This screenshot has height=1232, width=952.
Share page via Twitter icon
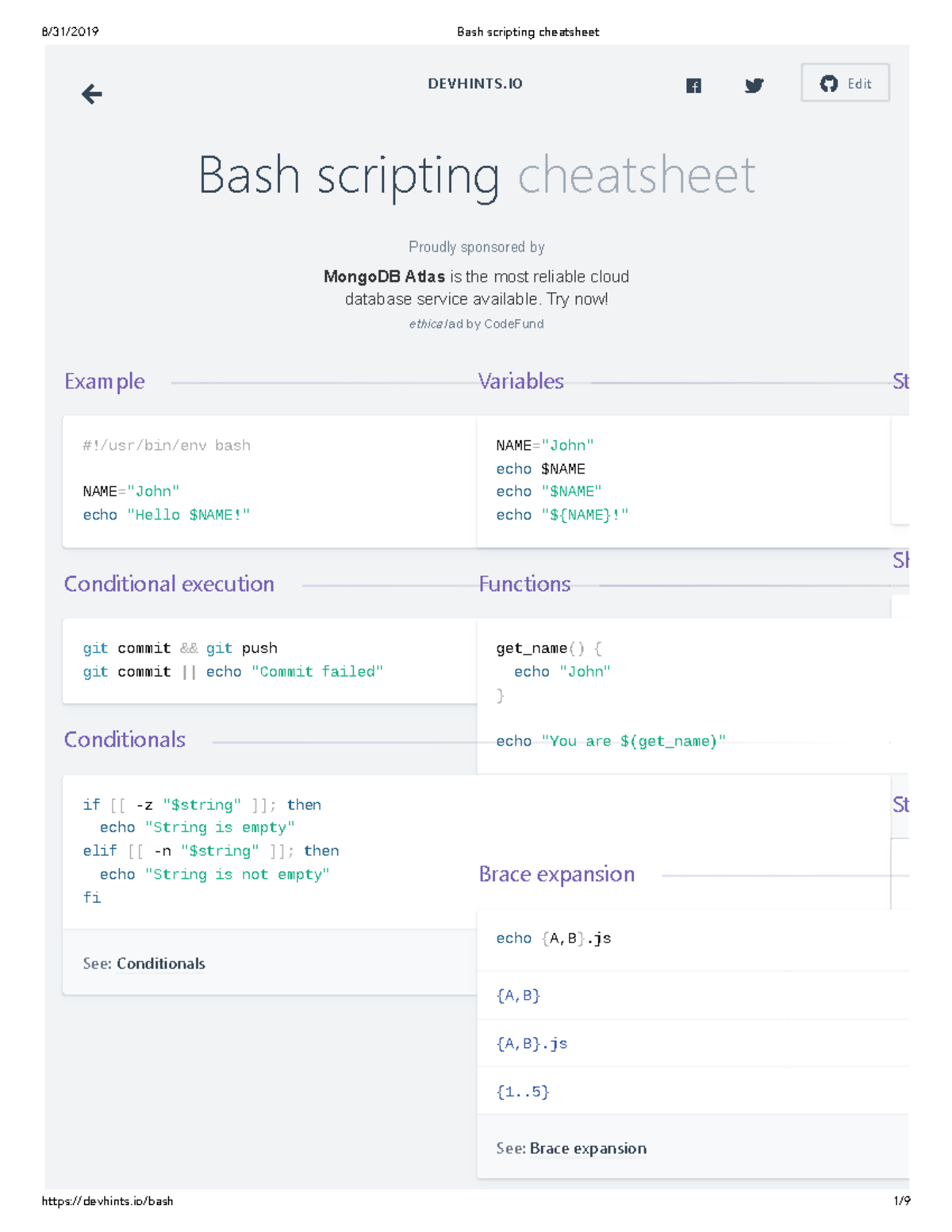754,86
